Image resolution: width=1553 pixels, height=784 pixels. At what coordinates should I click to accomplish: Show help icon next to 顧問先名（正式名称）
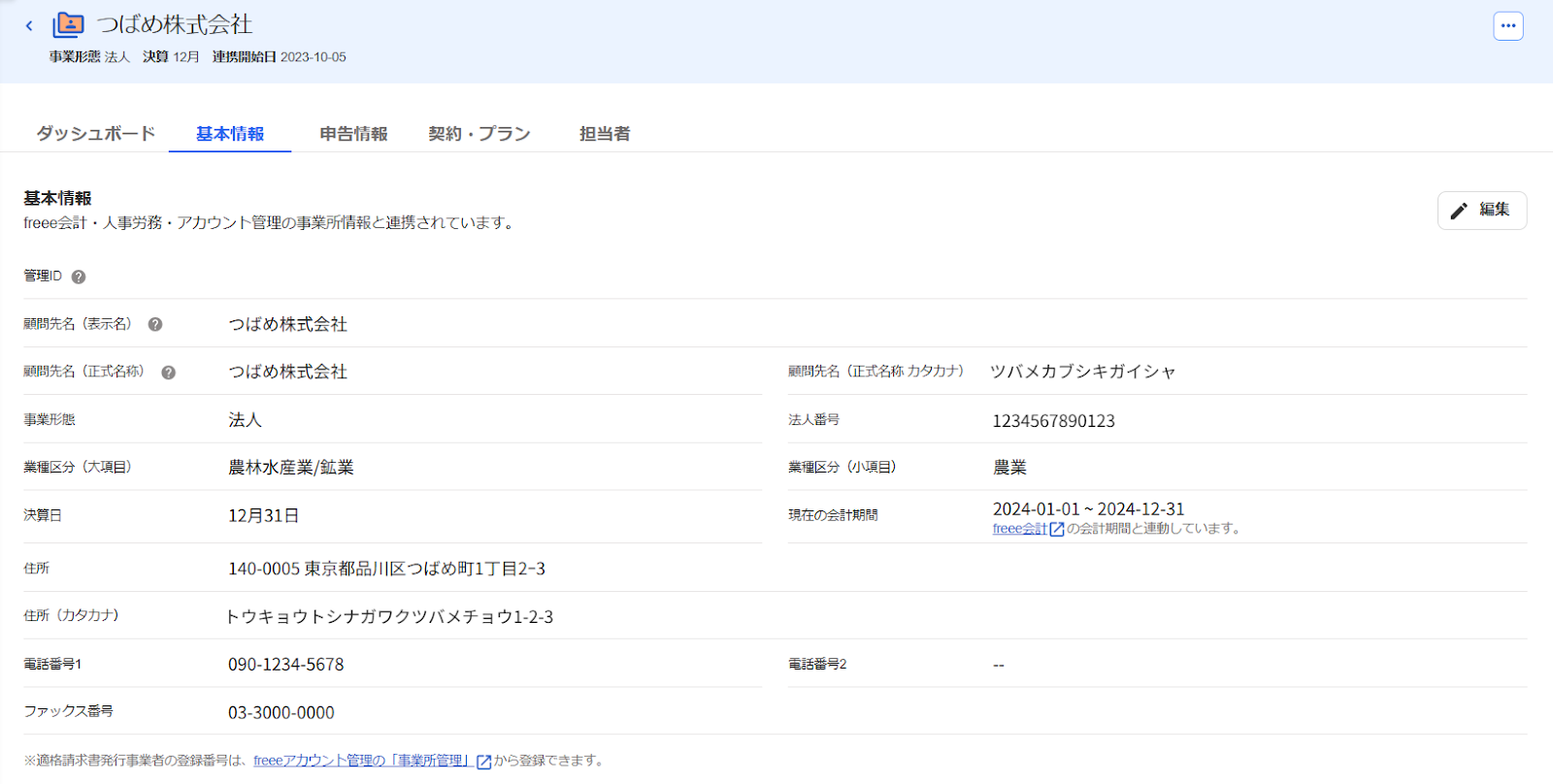pyautogui.click(x=169, y=373)
